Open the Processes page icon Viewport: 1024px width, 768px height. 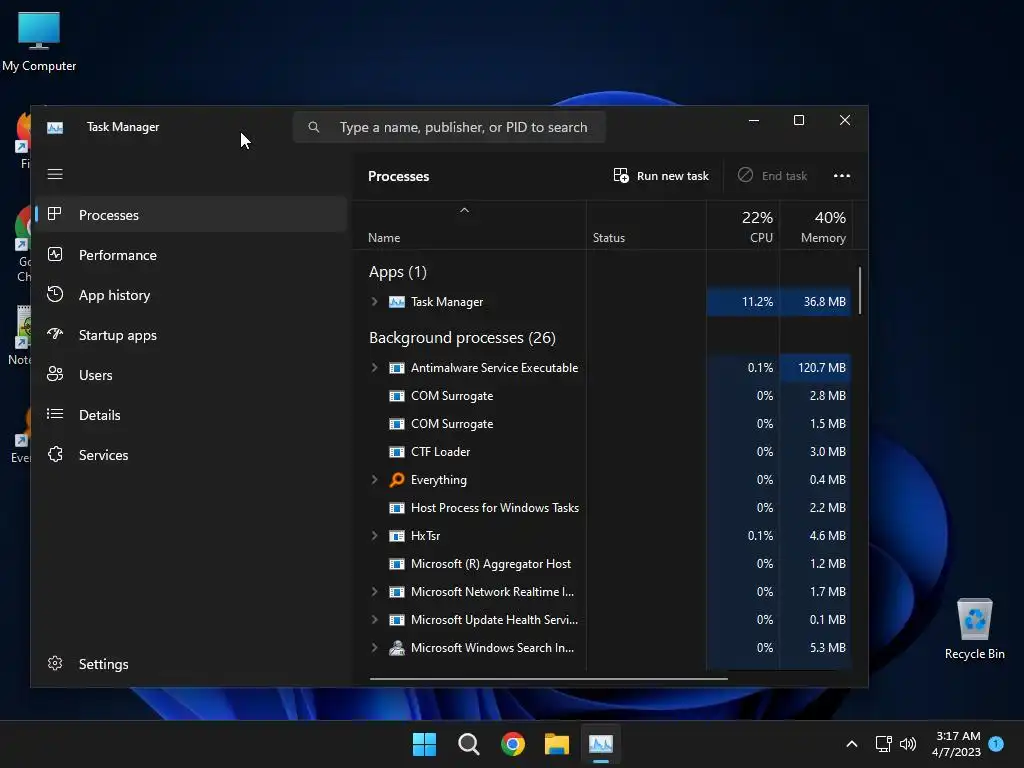pos(55,214)
